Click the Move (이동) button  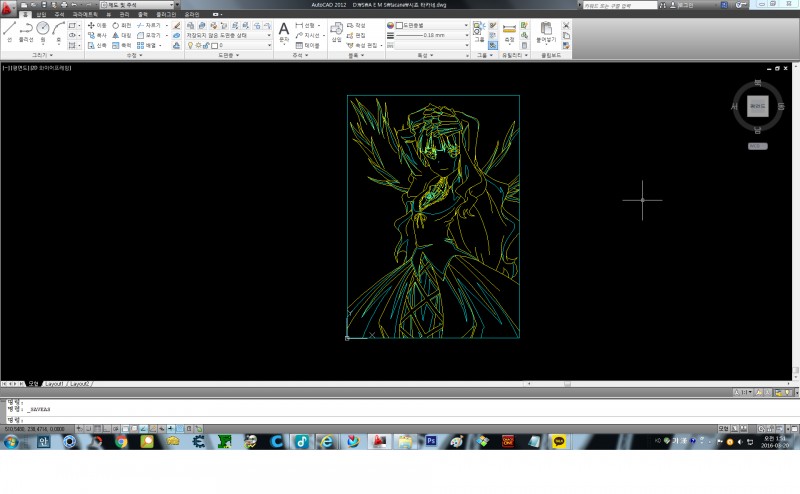click(x=97, y=25)
